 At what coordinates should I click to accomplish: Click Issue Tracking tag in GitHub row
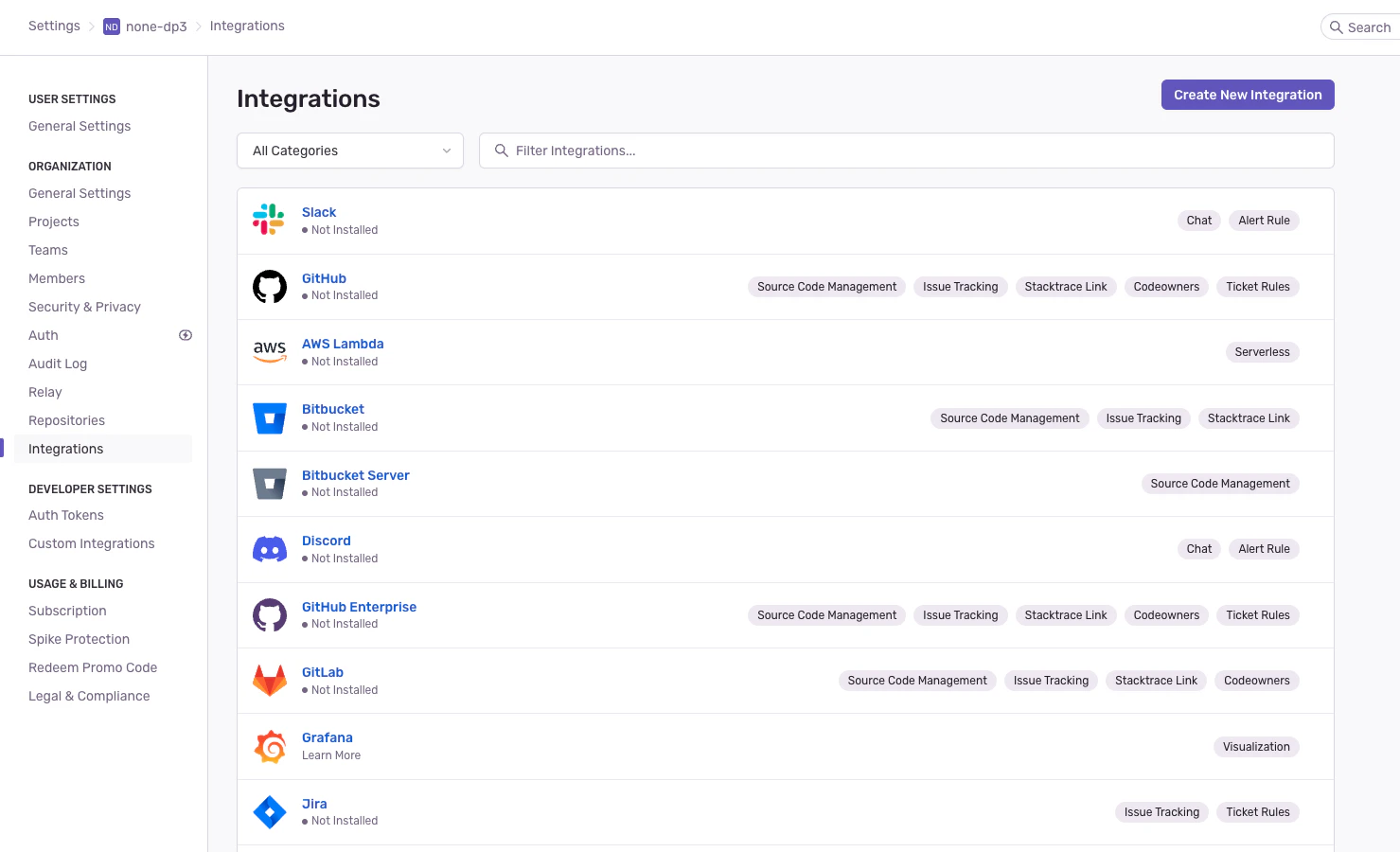(x=960, y=287)
